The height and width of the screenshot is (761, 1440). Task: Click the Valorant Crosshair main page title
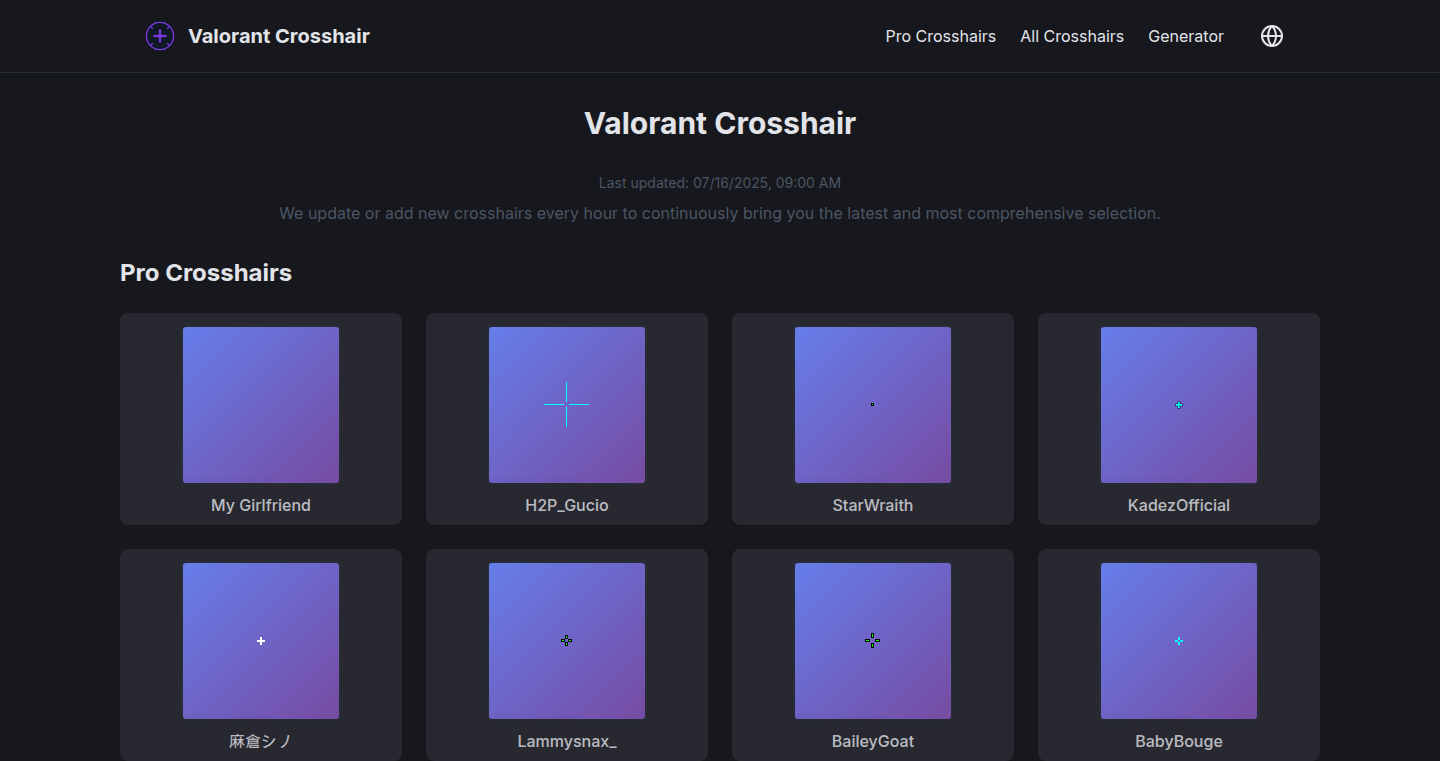click(x=720, y=123)
